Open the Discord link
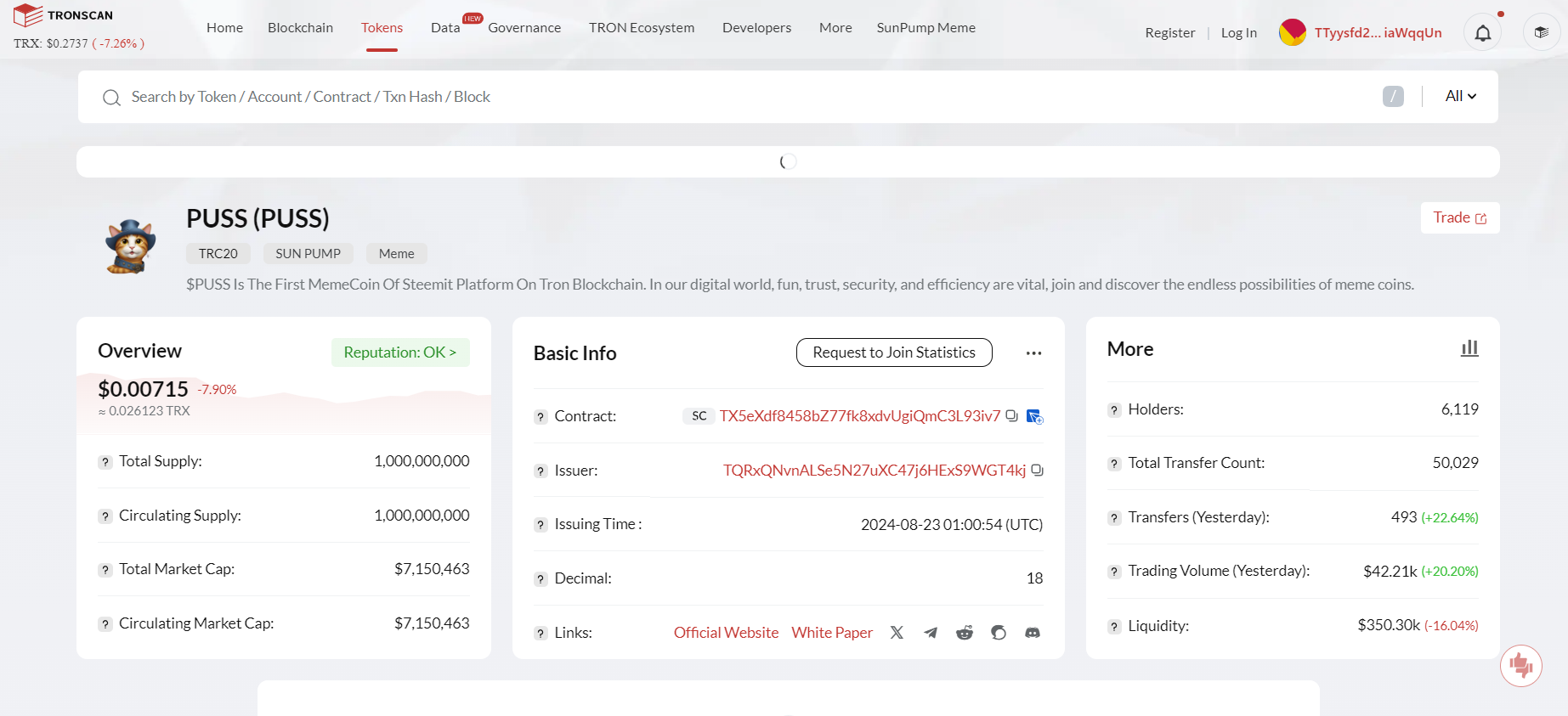The height and width of the screenshot is (716, 1568). point(1033,633)
